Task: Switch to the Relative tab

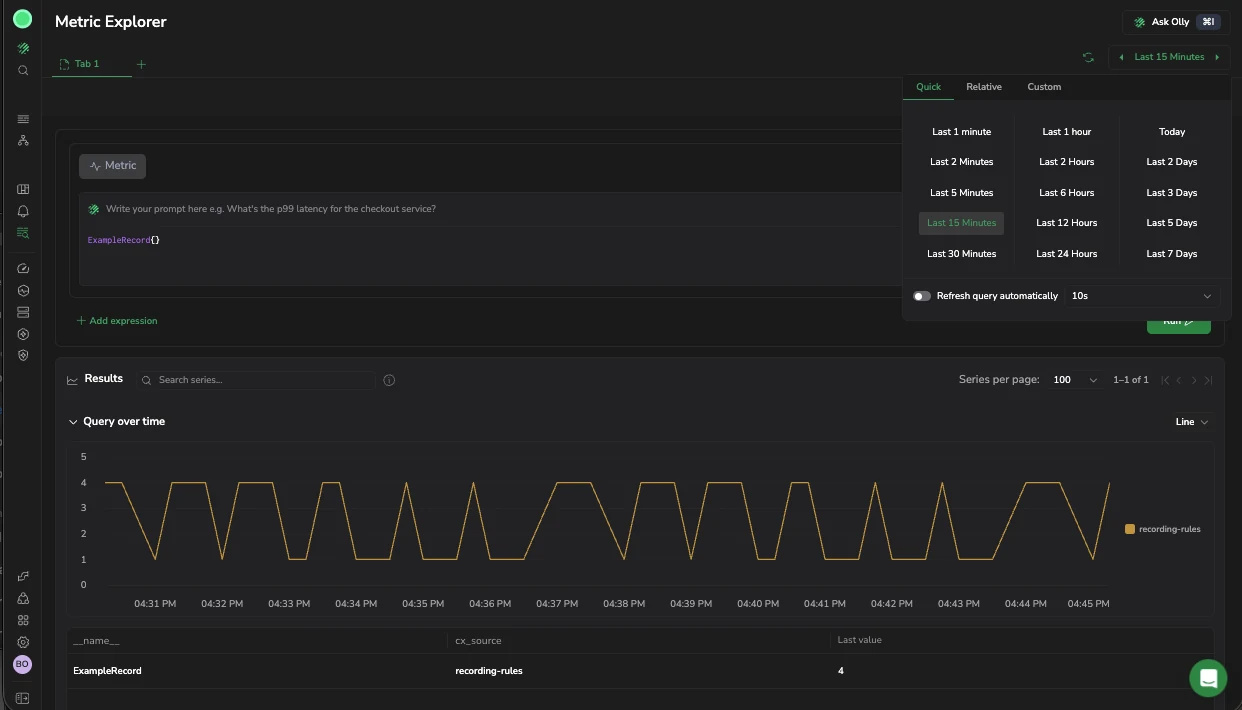Action: (984, 87)
